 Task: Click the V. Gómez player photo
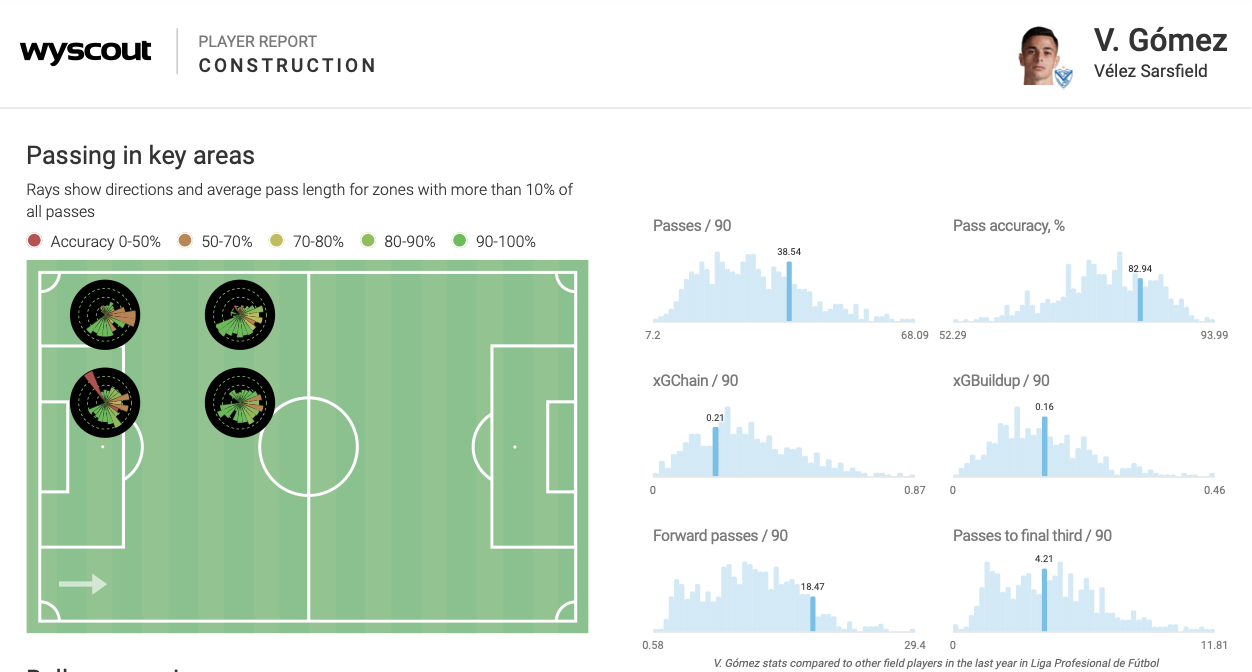tap(1039, 54)
